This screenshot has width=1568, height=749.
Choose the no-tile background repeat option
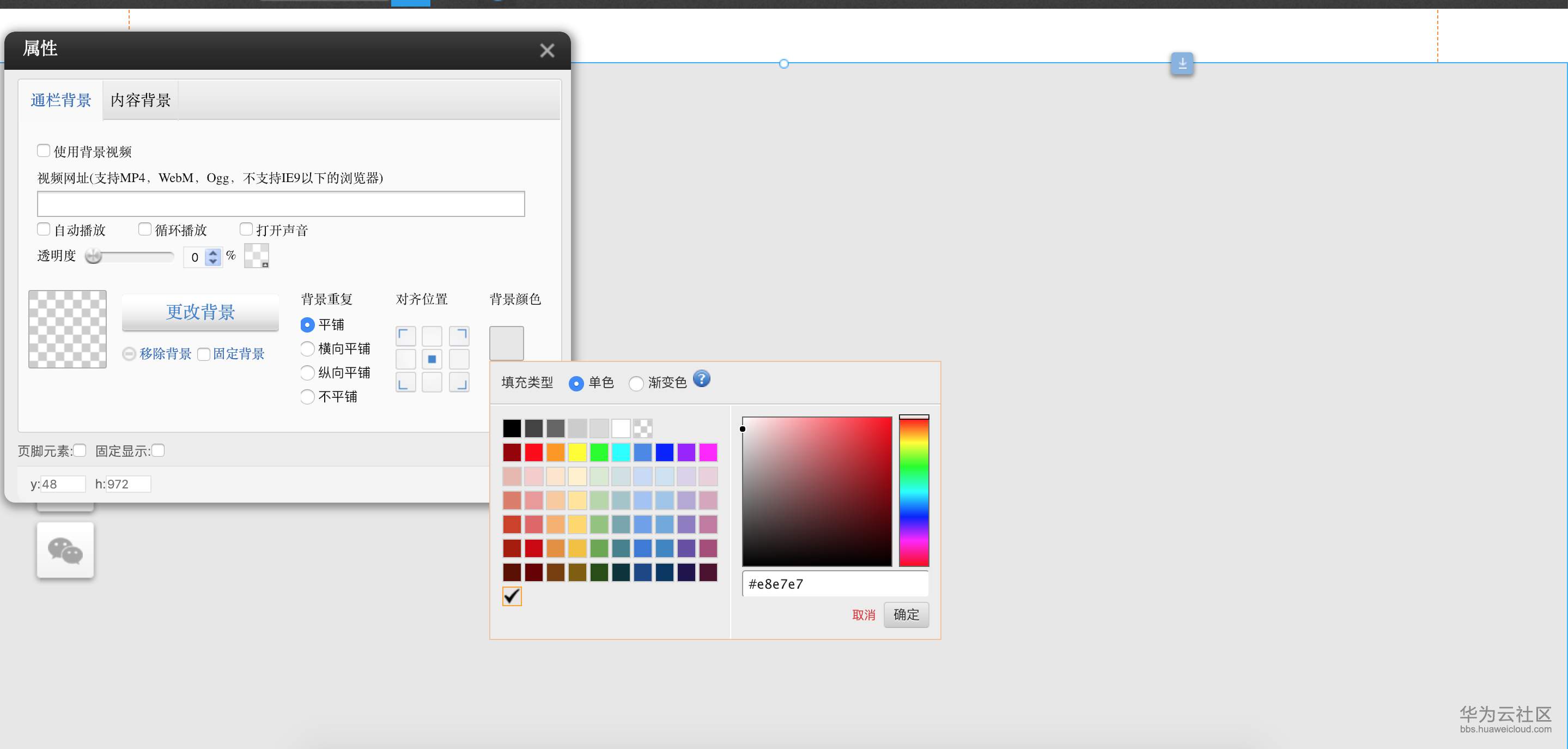[308, 397]
